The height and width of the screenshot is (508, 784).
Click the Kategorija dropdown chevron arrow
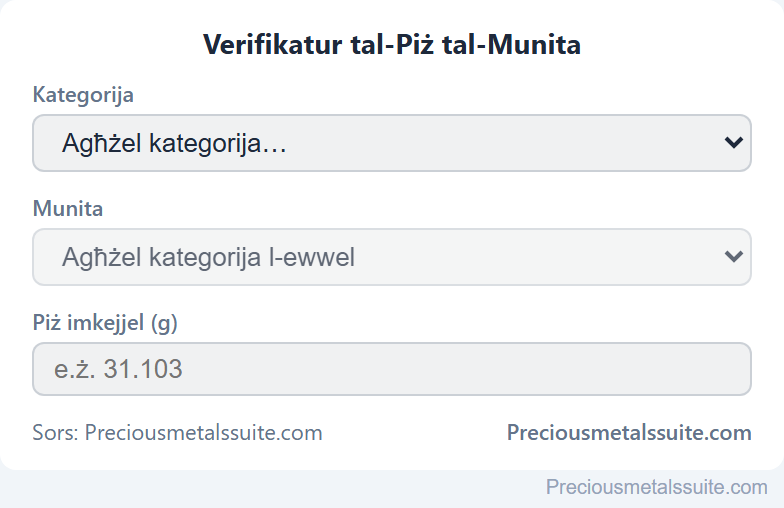click(x=733, y=143)
